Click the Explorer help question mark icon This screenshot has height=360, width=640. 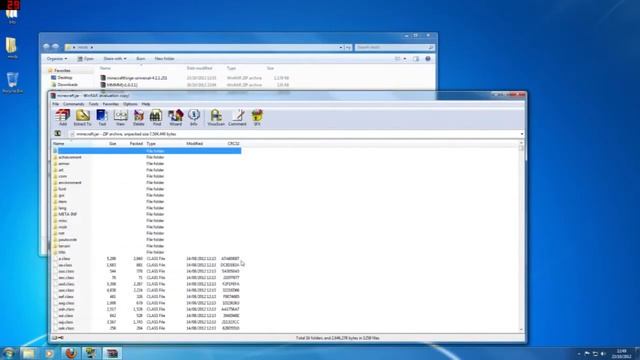(x=428, y=59)
